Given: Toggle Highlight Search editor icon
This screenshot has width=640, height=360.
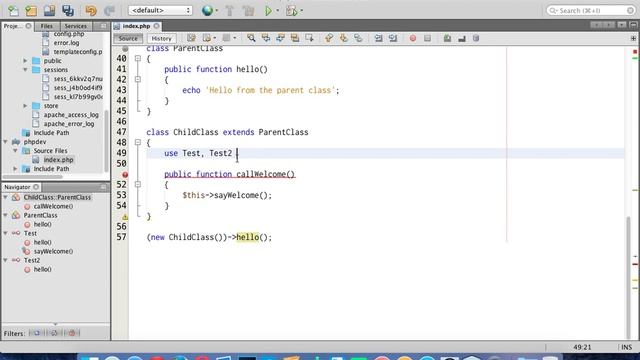Looking at the screenshot, I should coord(295,38).
